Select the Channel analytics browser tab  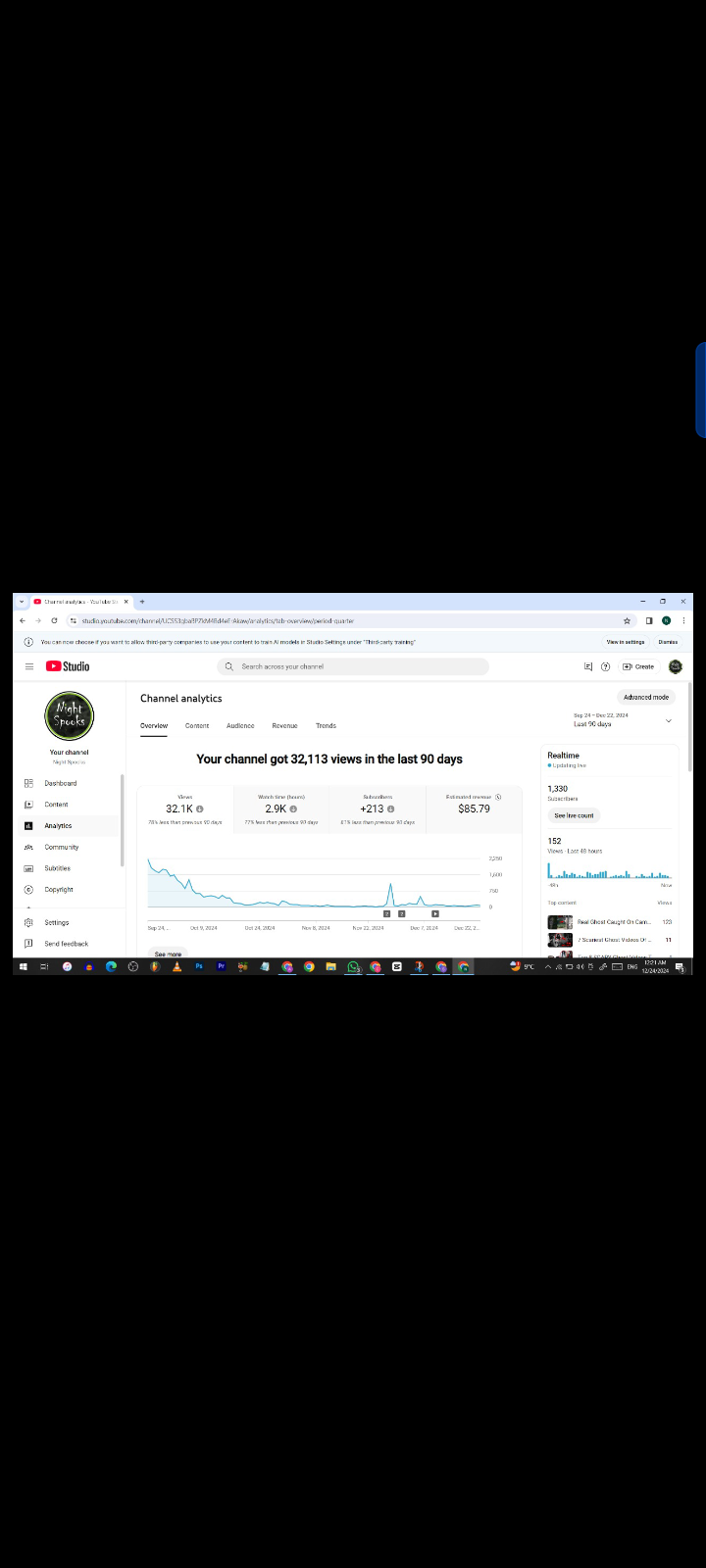point(81,602)
